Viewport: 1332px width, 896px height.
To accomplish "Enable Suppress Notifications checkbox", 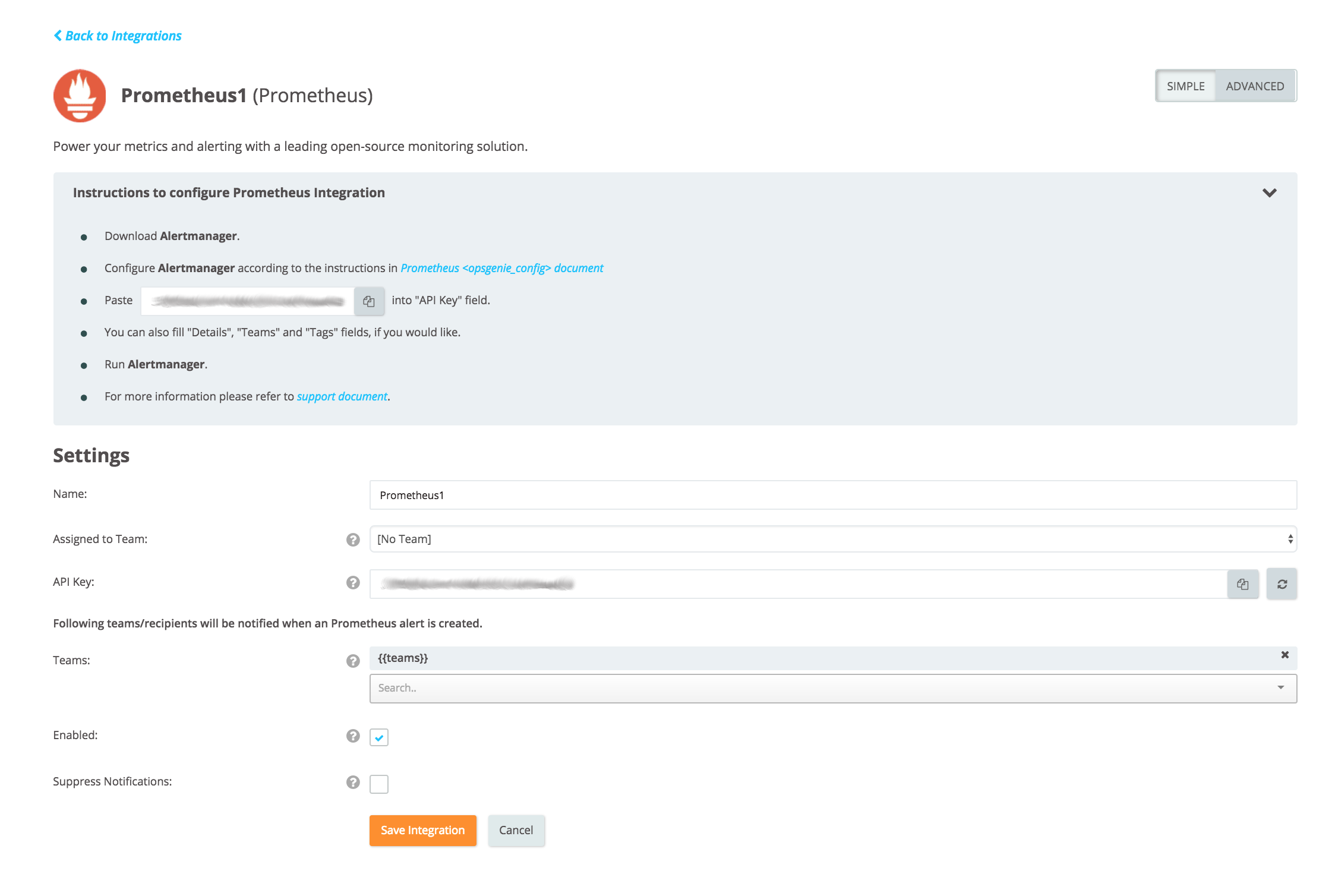I will (x=379, y=784).
